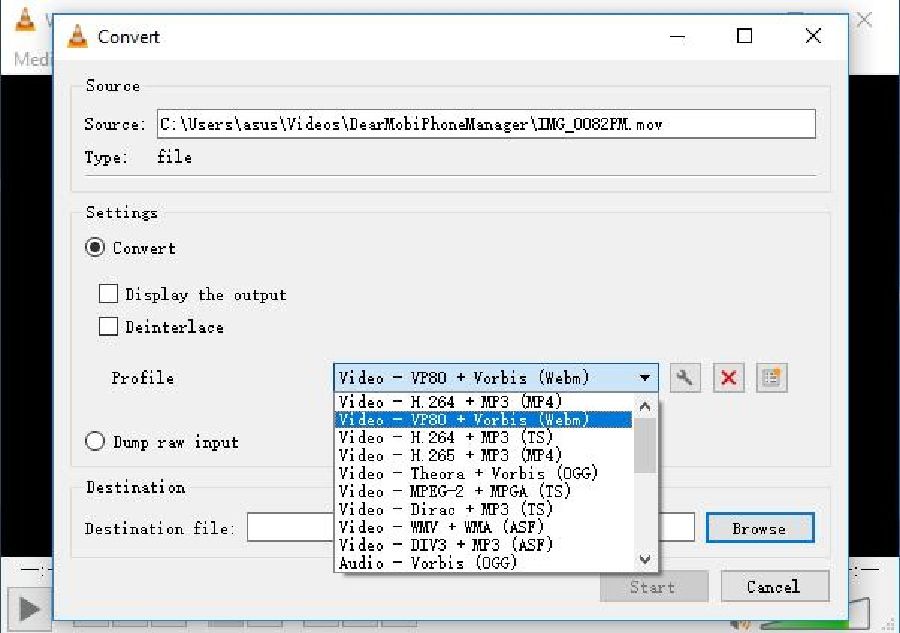900x633 pixels.
Task: Choose Video - H.264 + MP3 (MP4) profile
Action: point(483,401)
